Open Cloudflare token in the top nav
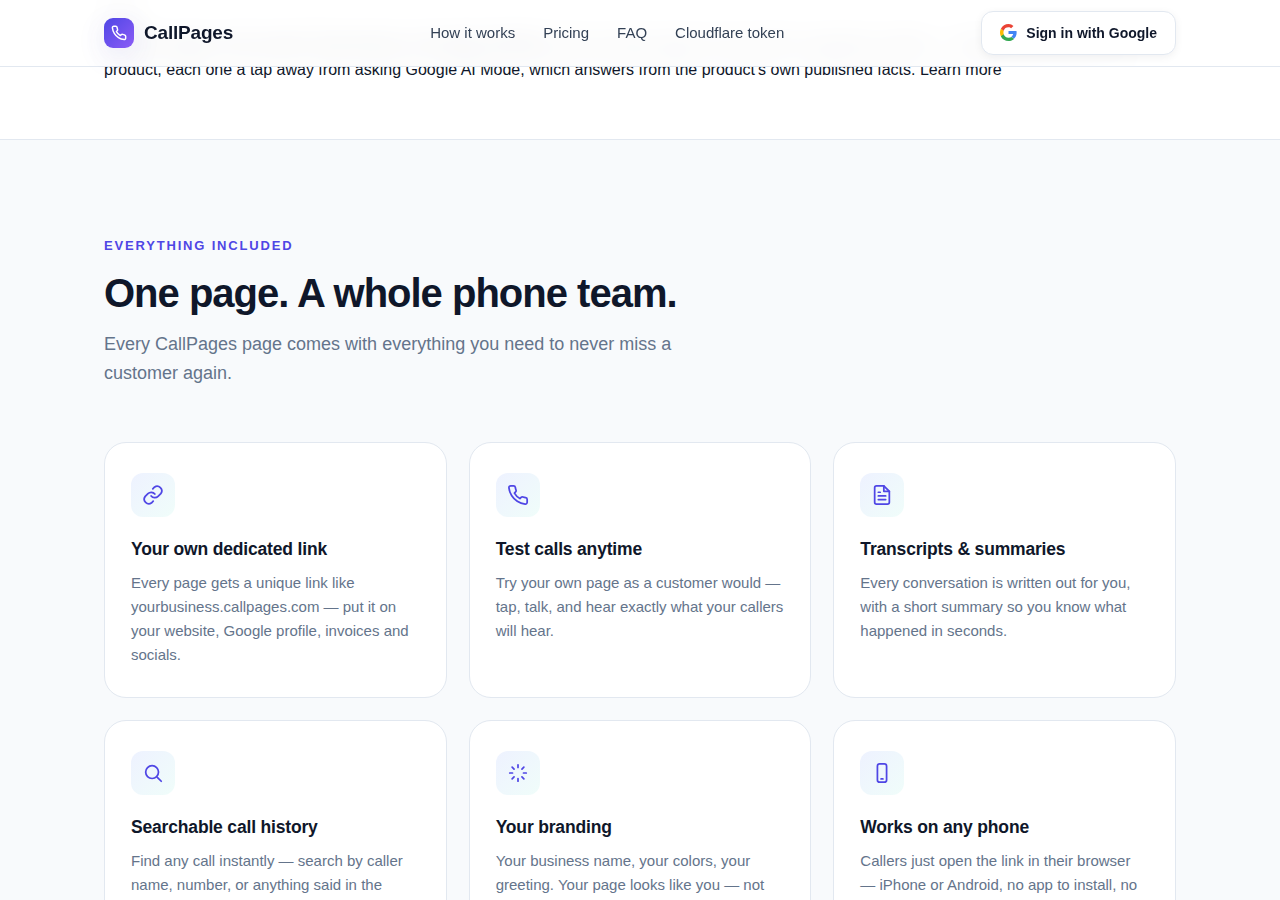1280x900 pixels. tap(729, 33)
